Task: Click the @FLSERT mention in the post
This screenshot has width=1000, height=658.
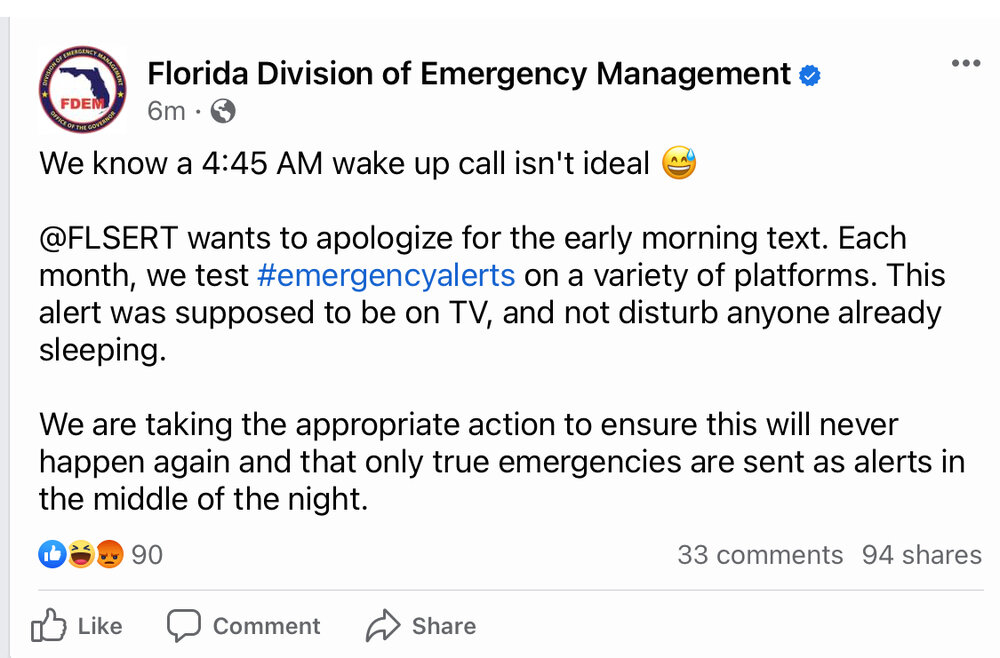Action: (x=108, y=239)
